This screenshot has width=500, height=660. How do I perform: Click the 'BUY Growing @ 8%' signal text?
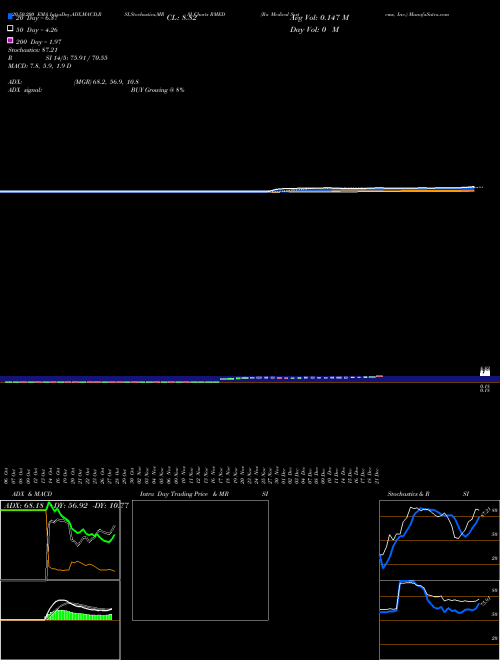click(157, 90)
